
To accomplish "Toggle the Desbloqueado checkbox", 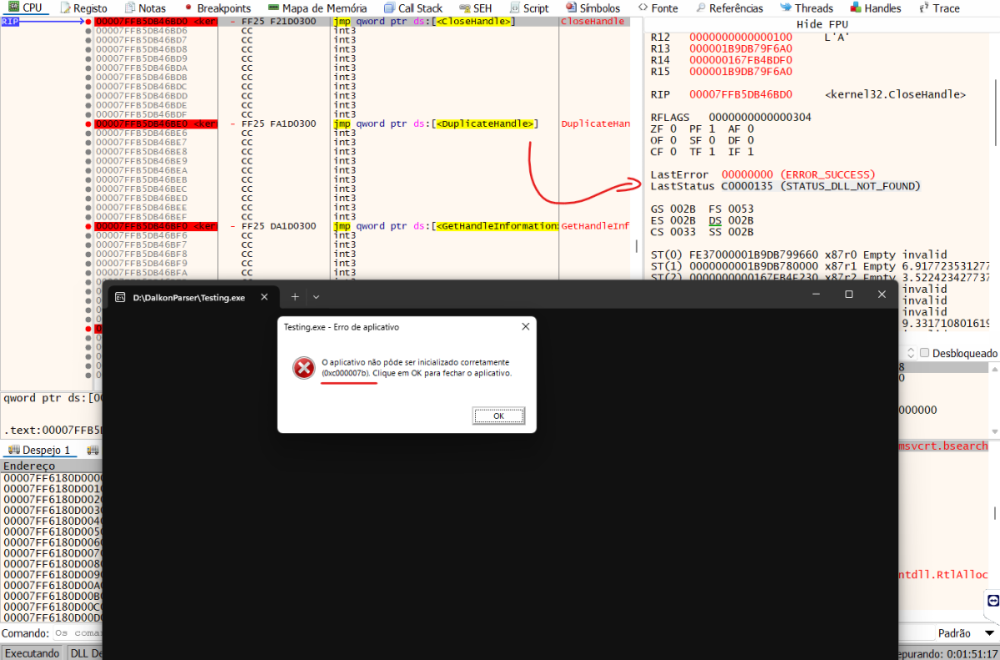I will (x=925, y=353).
